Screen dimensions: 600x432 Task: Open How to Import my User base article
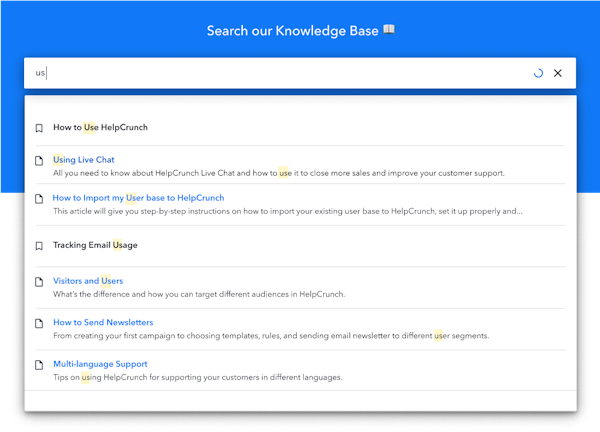tap(138, 198)
